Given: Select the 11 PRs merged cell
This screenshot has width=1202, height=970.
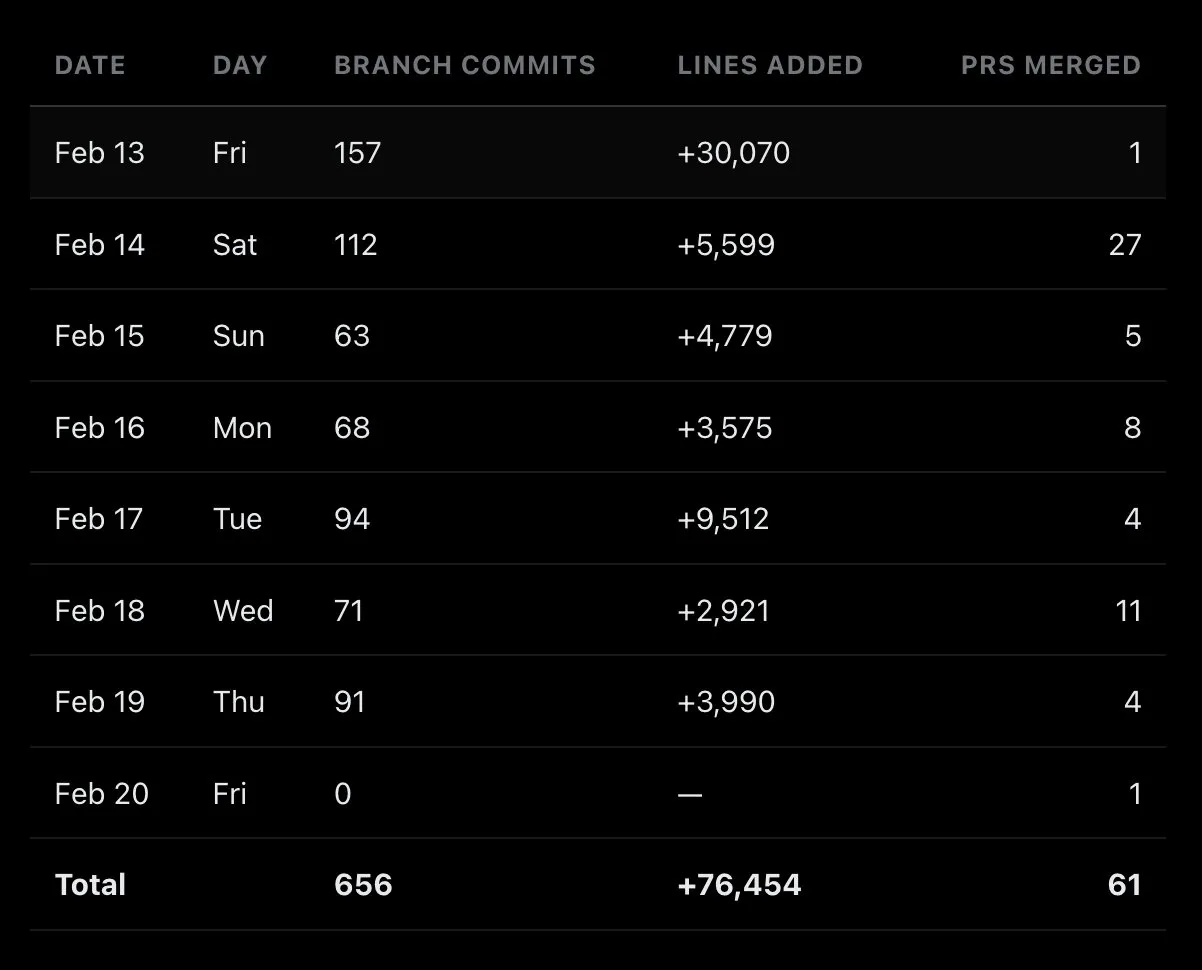Looking at the screenshot, I should pyautogui.click(x=1127, y=611).
